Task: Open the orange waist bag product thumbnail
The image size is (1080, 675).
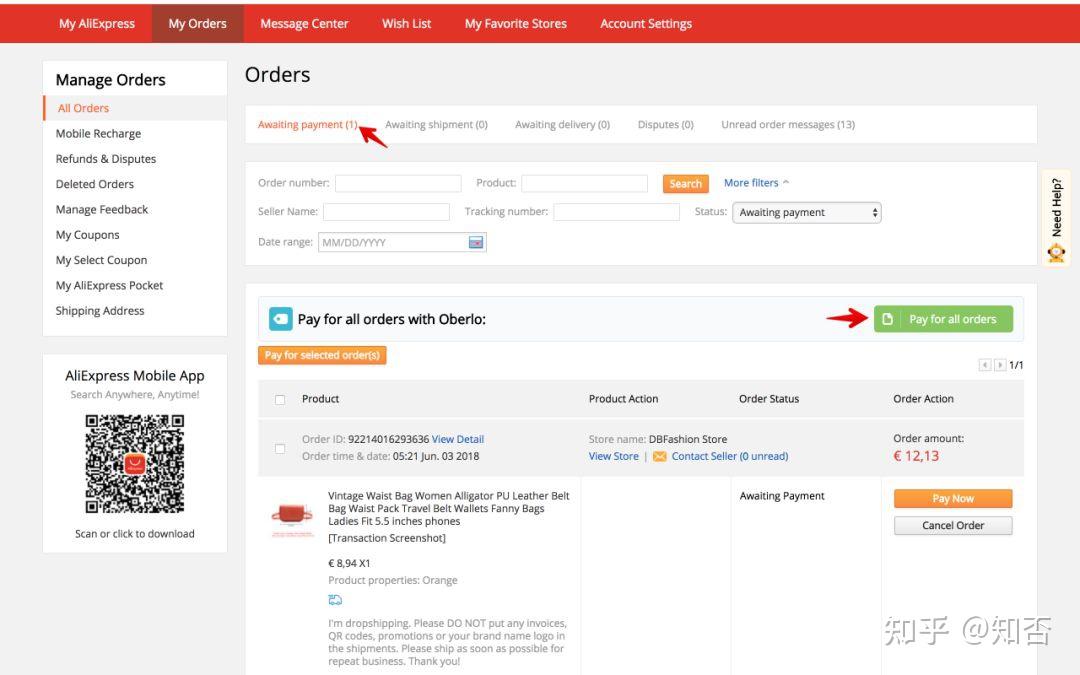Action: coord(292,517)
